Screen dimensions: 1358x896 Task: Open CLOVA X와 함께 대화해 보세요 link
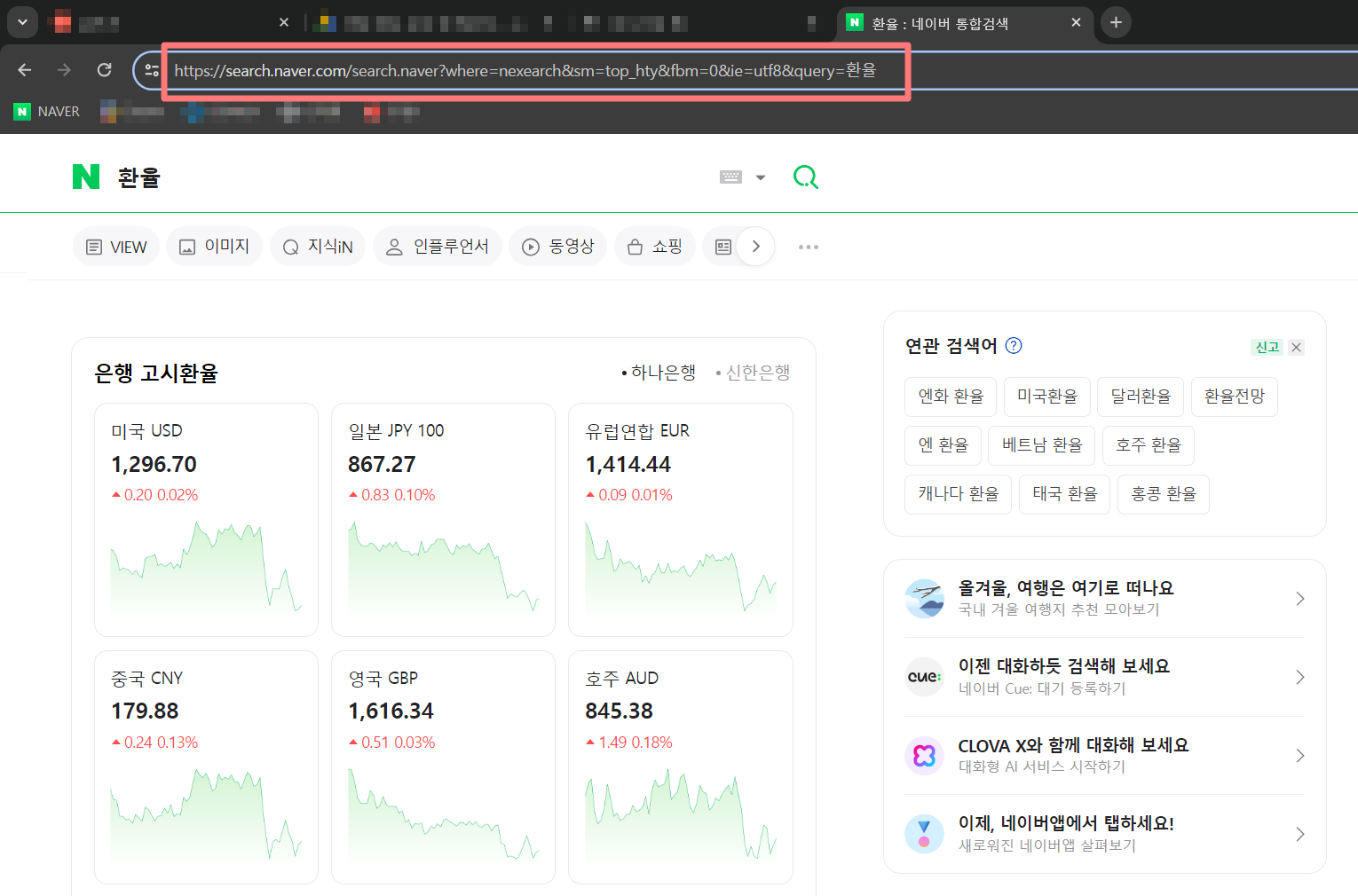tap(1073, 745)
